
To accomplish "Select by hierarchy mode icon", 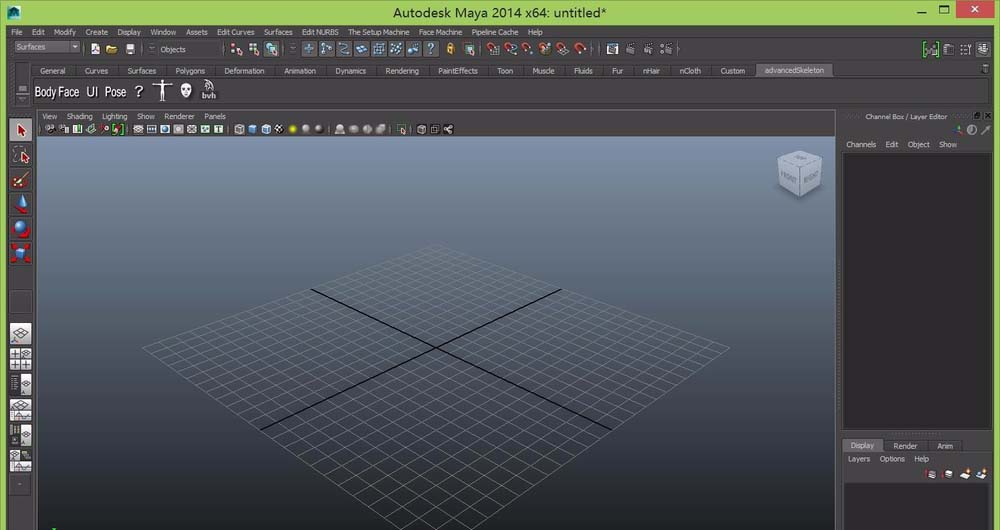I will coord(237,48).
